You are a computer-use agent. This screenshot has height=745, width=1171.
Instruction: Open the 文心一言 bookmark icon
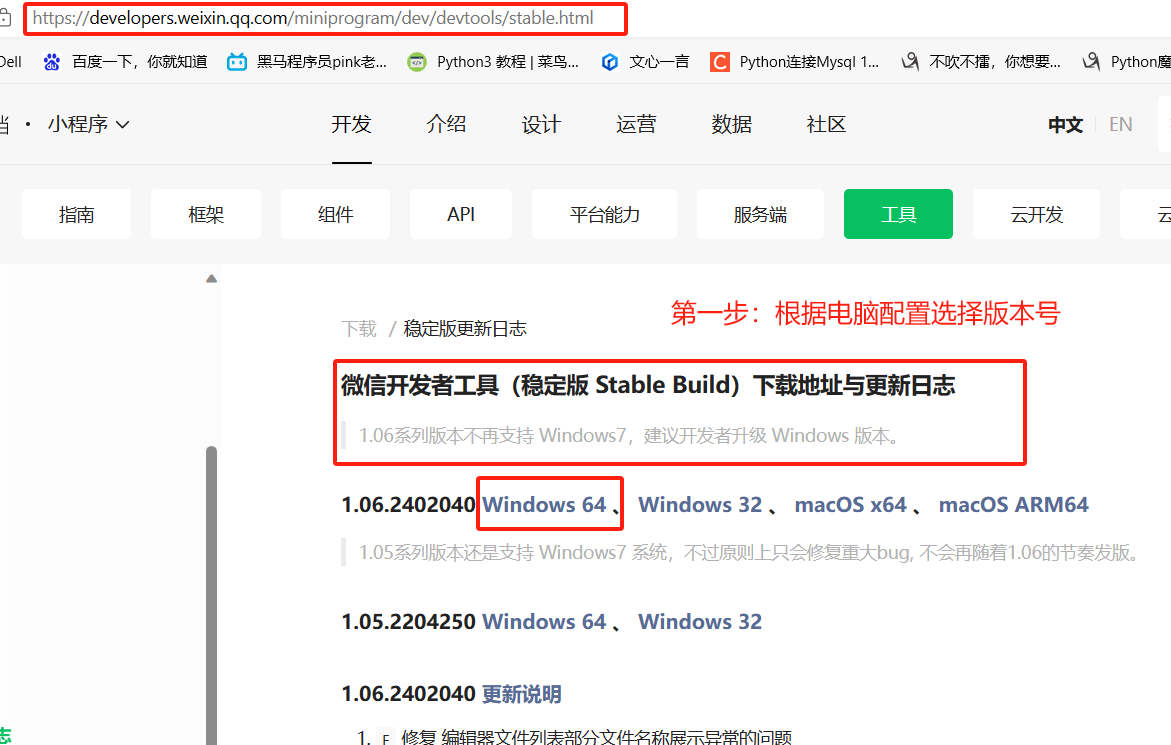click(x=609, y=62)
